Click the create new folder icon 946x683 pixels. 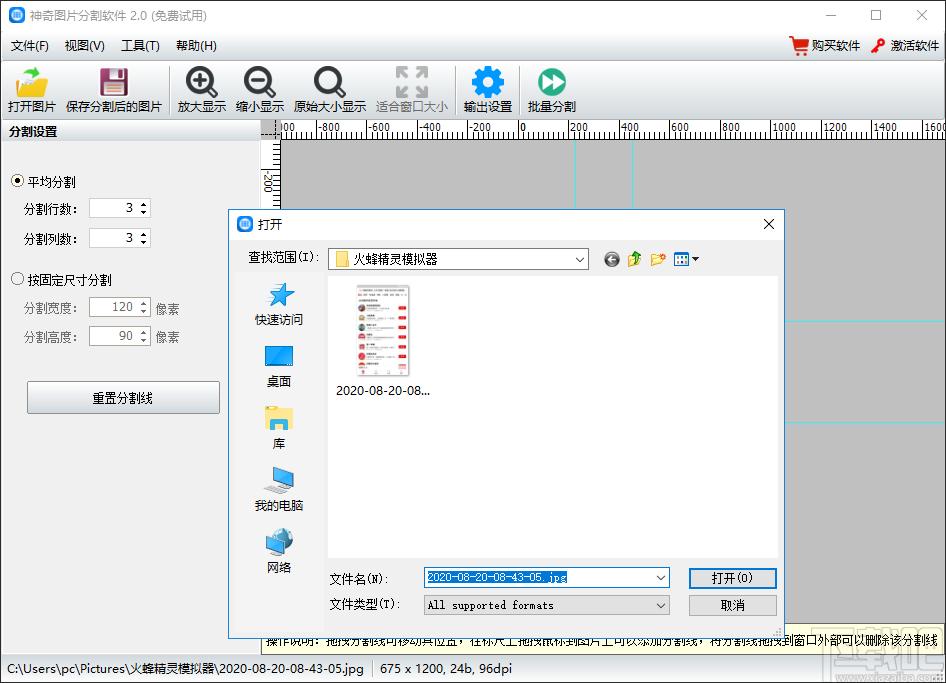[x=658, y=259]
